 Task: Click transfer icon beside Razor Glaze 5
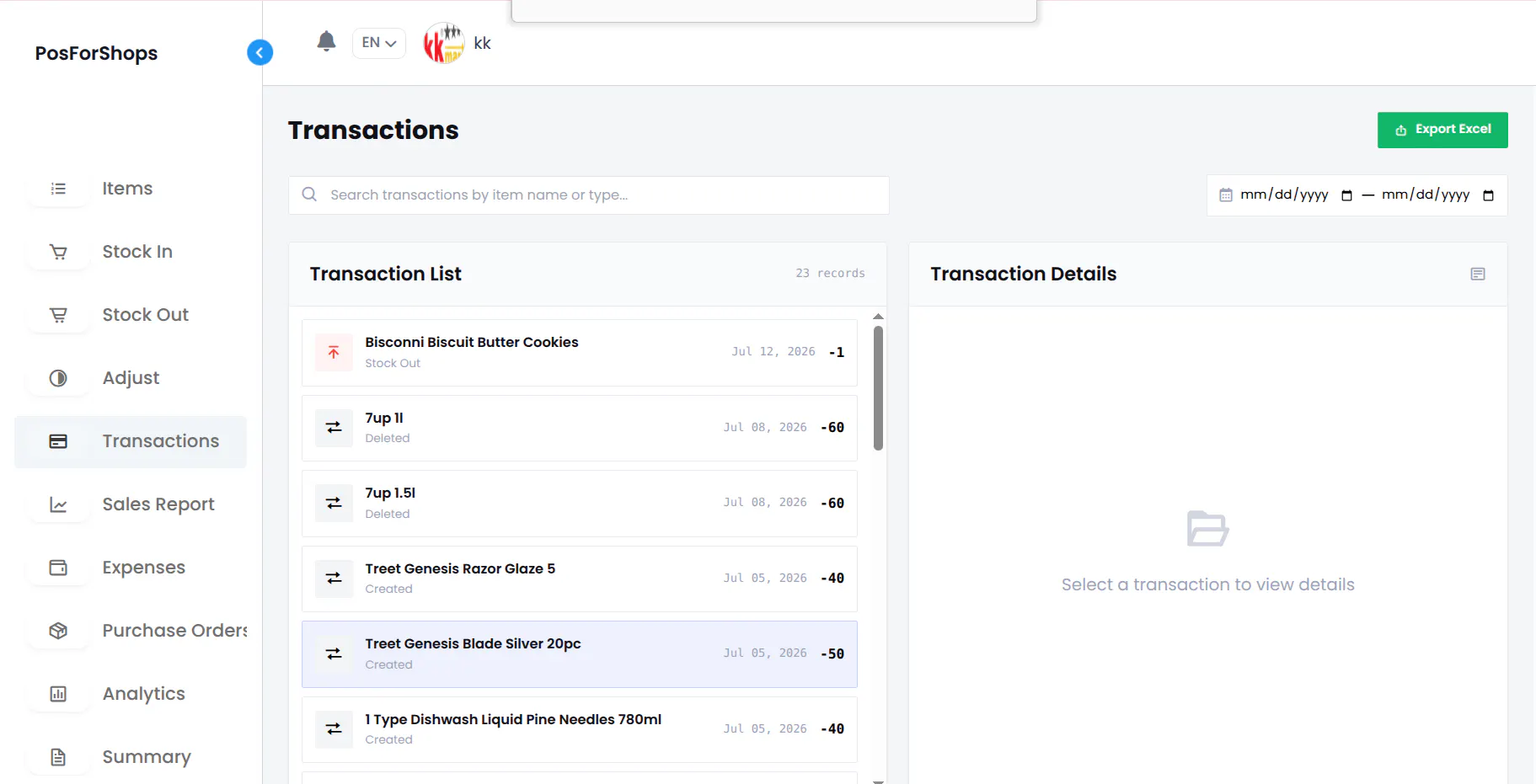pyautogui.click(x=334, y=579)
